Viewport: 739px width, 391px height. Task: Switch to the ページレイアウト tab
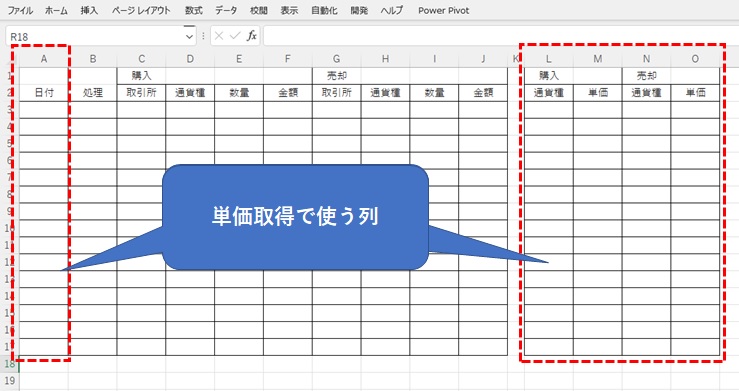pos(141,10)
